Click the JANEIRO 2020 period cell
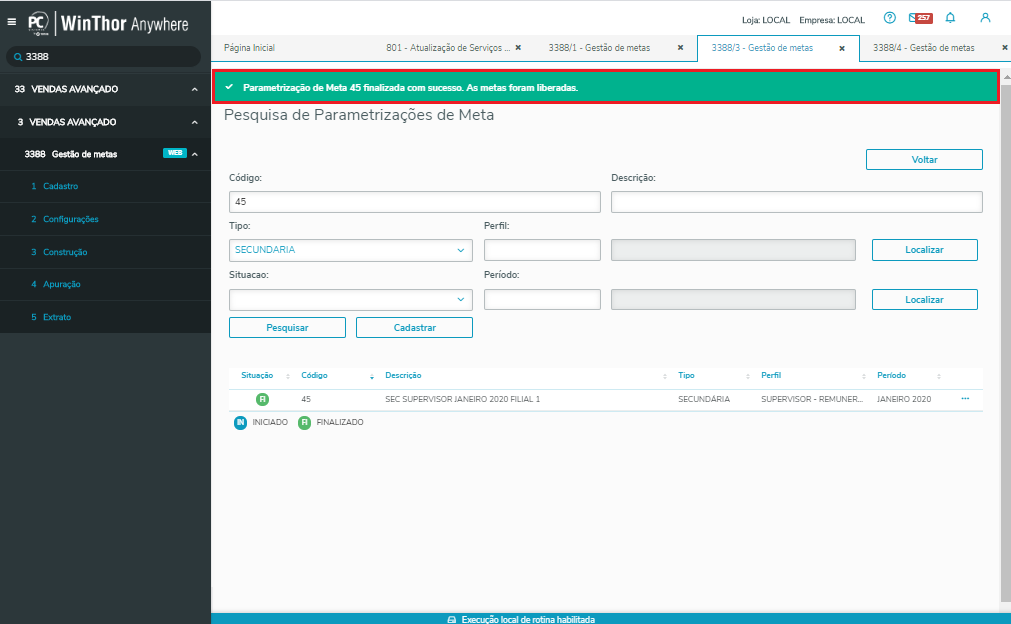 (x=904, y=400)
